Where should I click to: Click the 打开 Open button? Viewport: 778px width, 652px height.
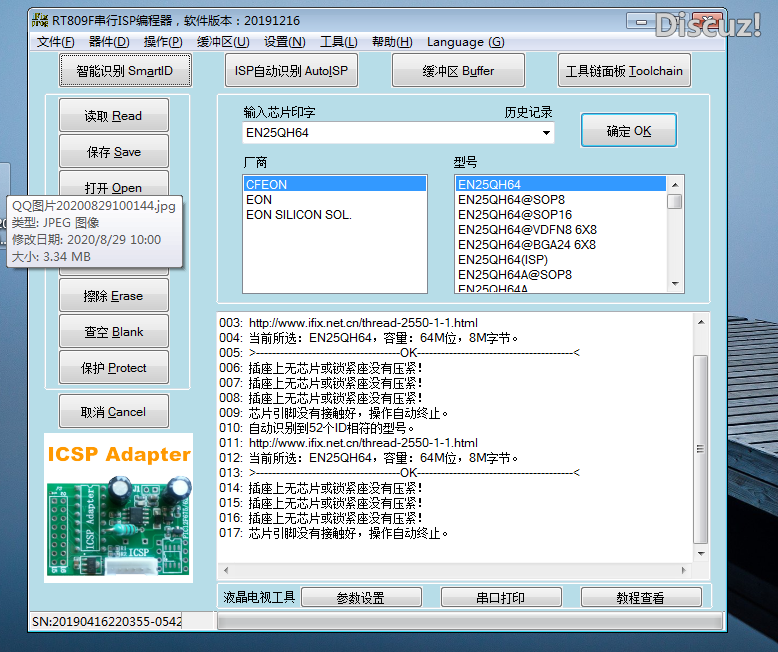(x=114, y=184)
